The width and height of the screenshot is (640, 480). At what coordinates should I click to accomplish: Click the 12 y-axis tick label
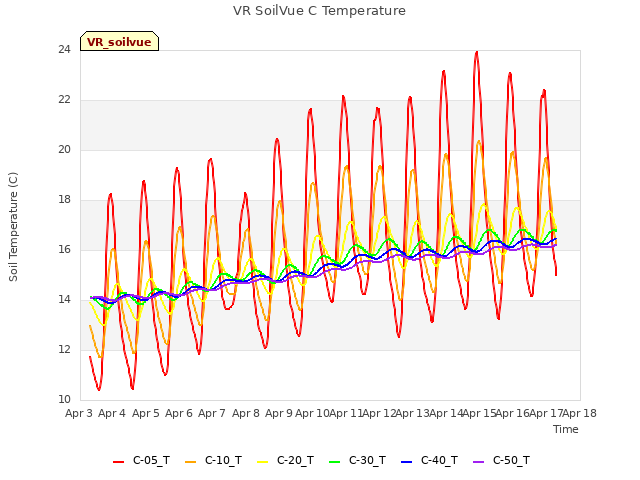coord(64,350)
